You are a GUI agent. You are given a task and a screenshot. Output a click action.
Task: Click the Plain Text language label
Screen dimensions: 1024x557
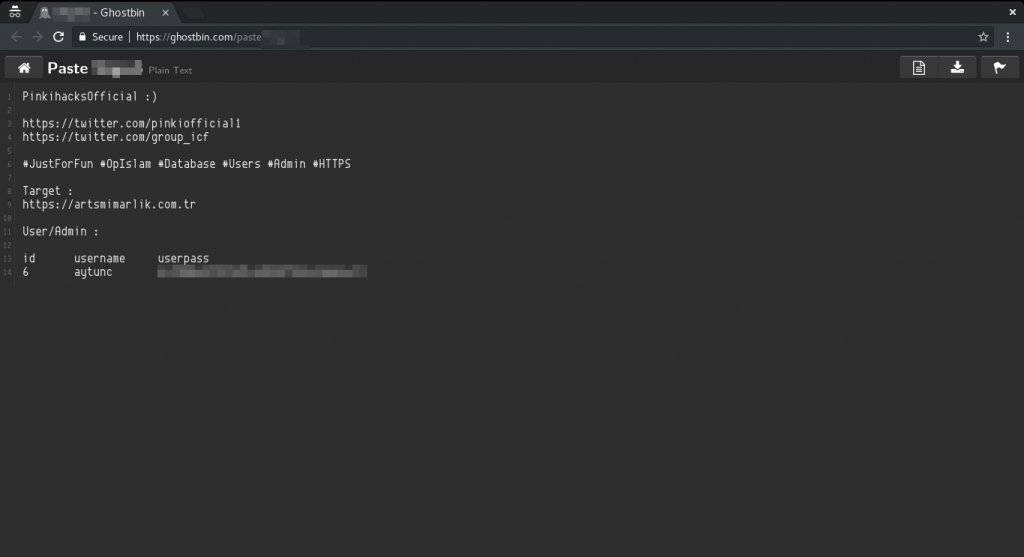click(x=170, y=70)
